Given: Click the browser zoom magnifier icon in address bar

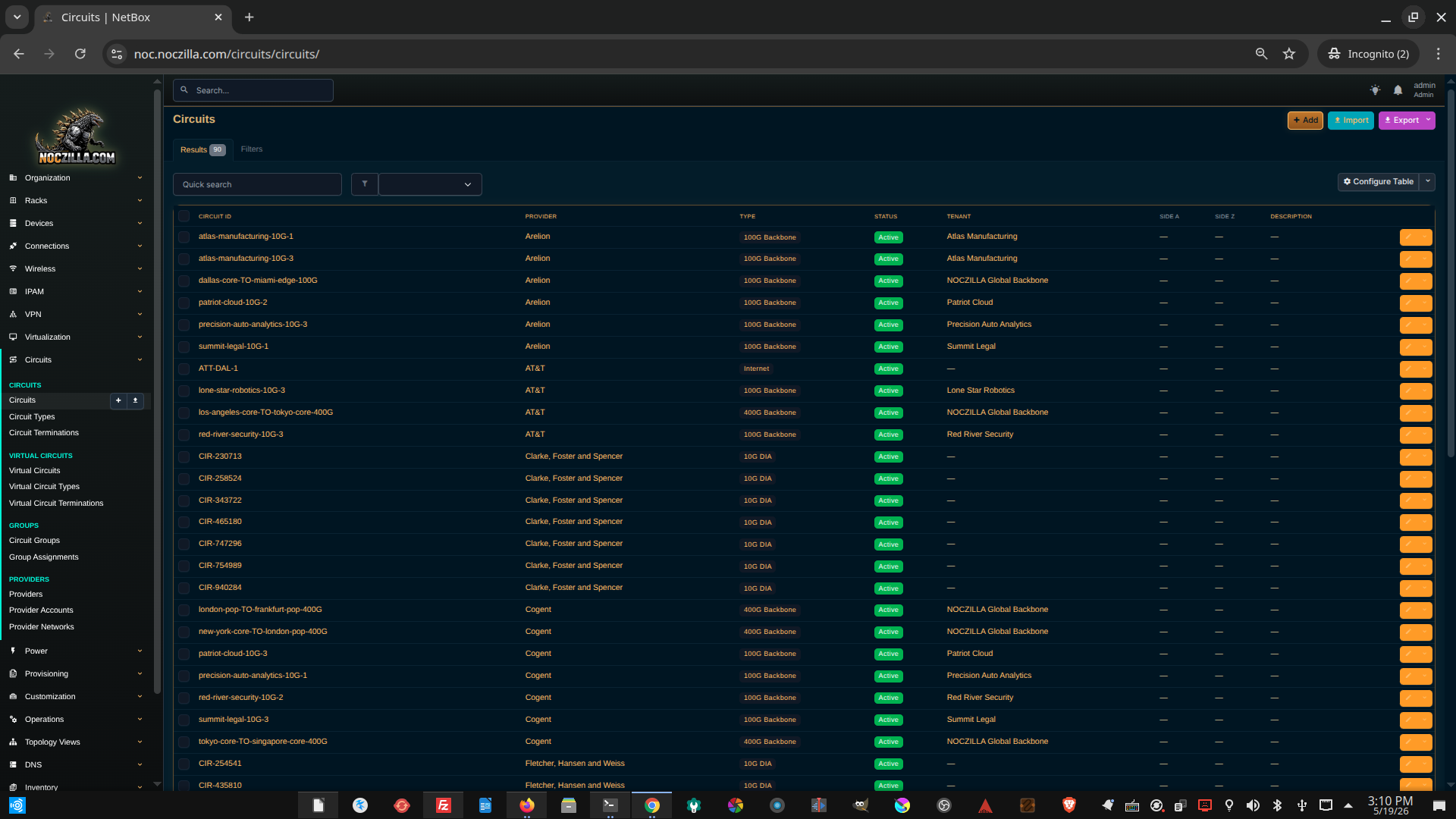Looking at the screenshot, I should point(1261,54).
